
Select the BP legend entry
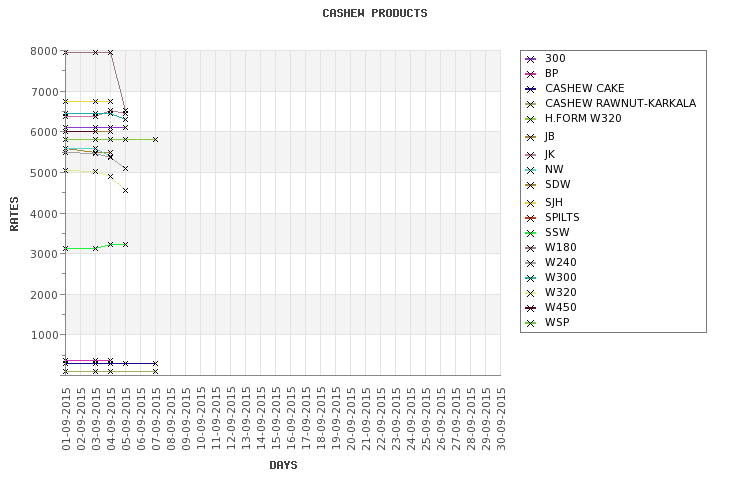point(541,73)
